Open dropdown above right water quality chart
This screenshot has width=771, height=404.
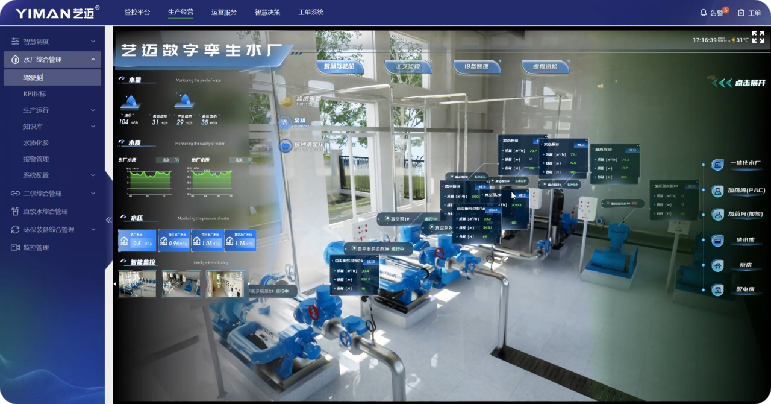pos(240,160)
